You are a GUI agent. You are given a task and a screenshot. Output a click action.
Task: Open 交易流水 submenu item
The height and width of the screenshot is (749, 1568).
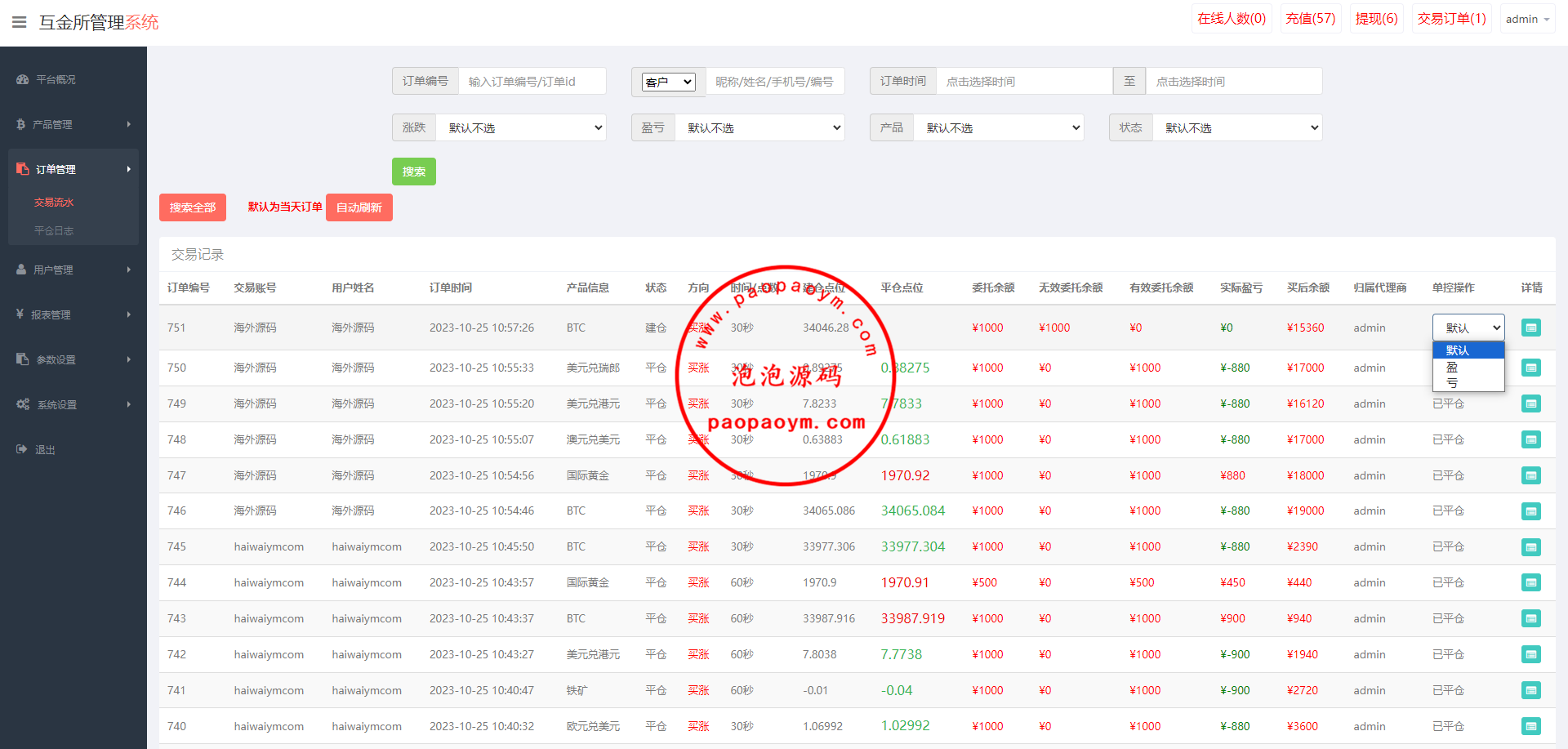(x=54, y=203)
